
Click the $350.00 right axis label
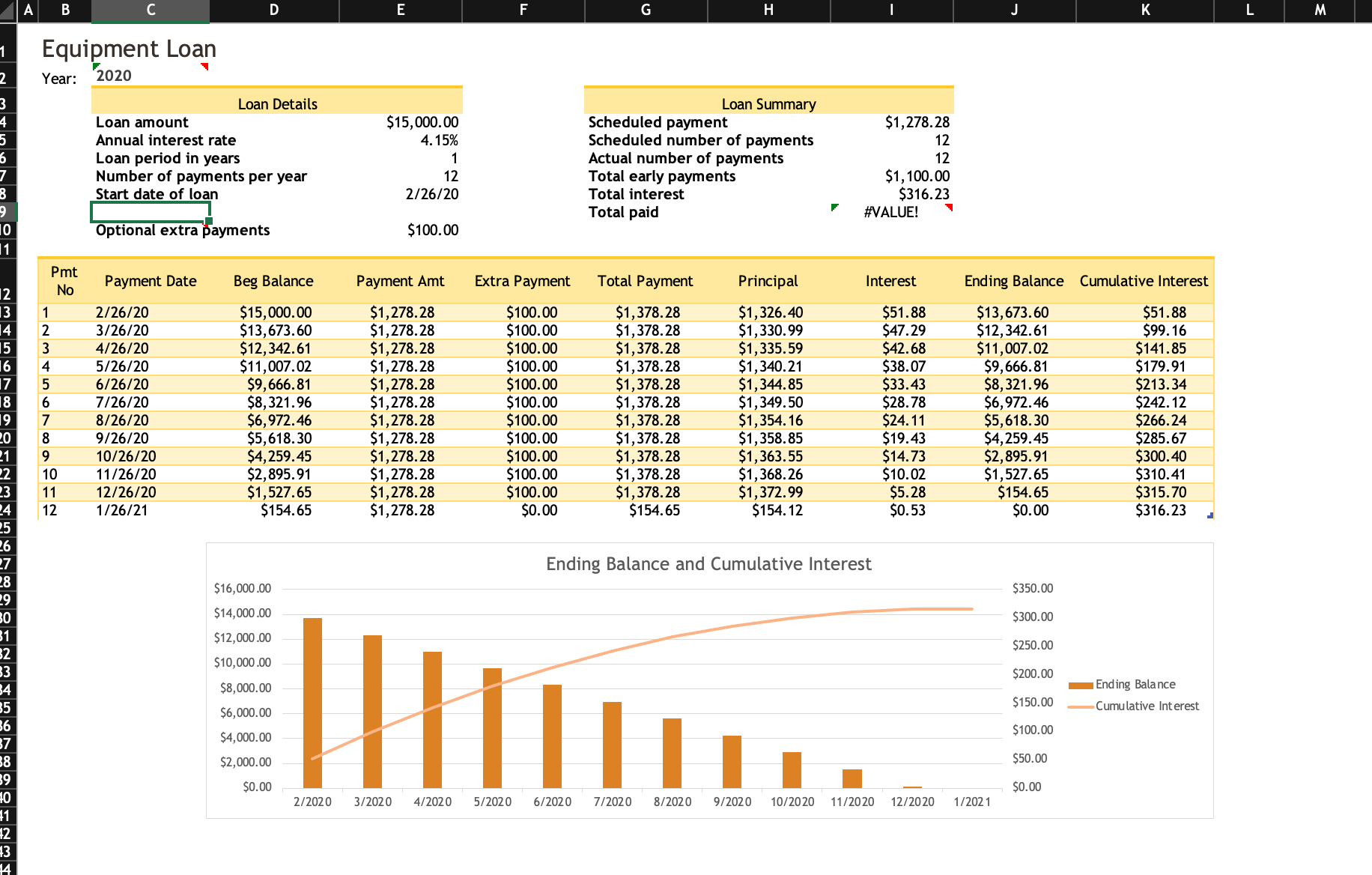point(1033,589)
